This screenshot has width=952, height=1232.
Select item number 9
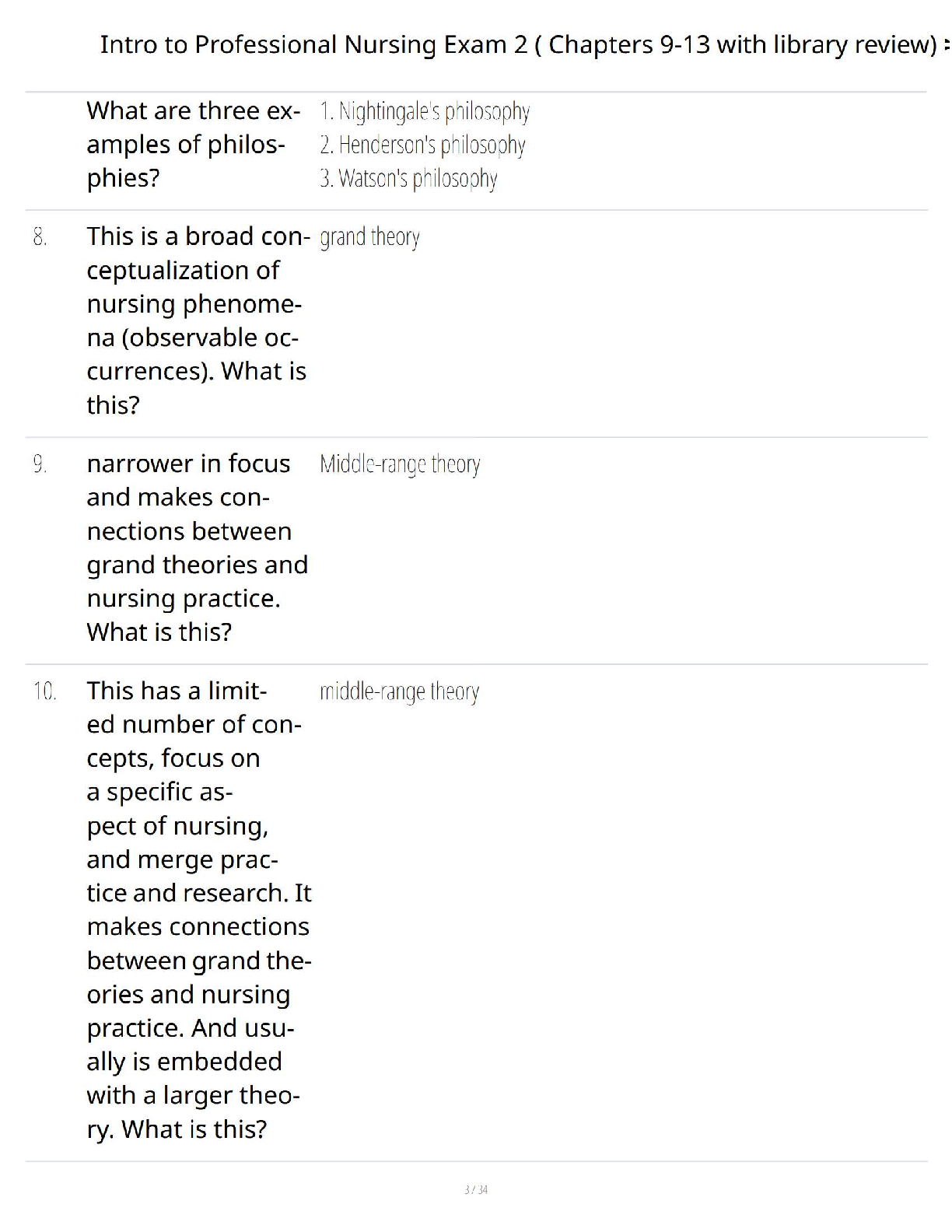[40, 464]
